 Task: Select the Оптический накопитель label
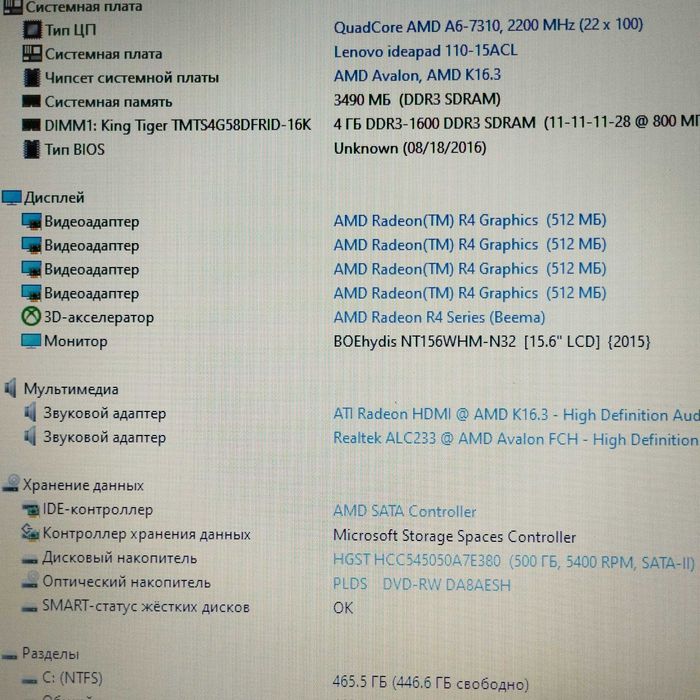pyautogui.click(x=126, y=582)
